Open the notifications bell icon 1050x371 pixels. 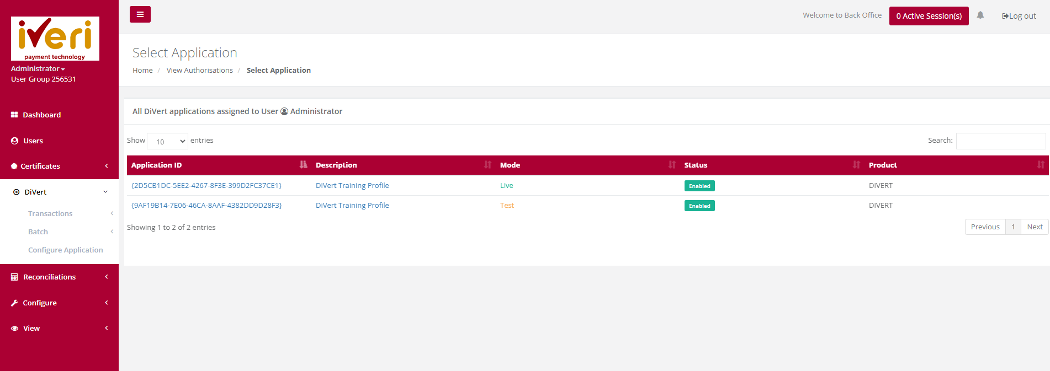point(980,15)
